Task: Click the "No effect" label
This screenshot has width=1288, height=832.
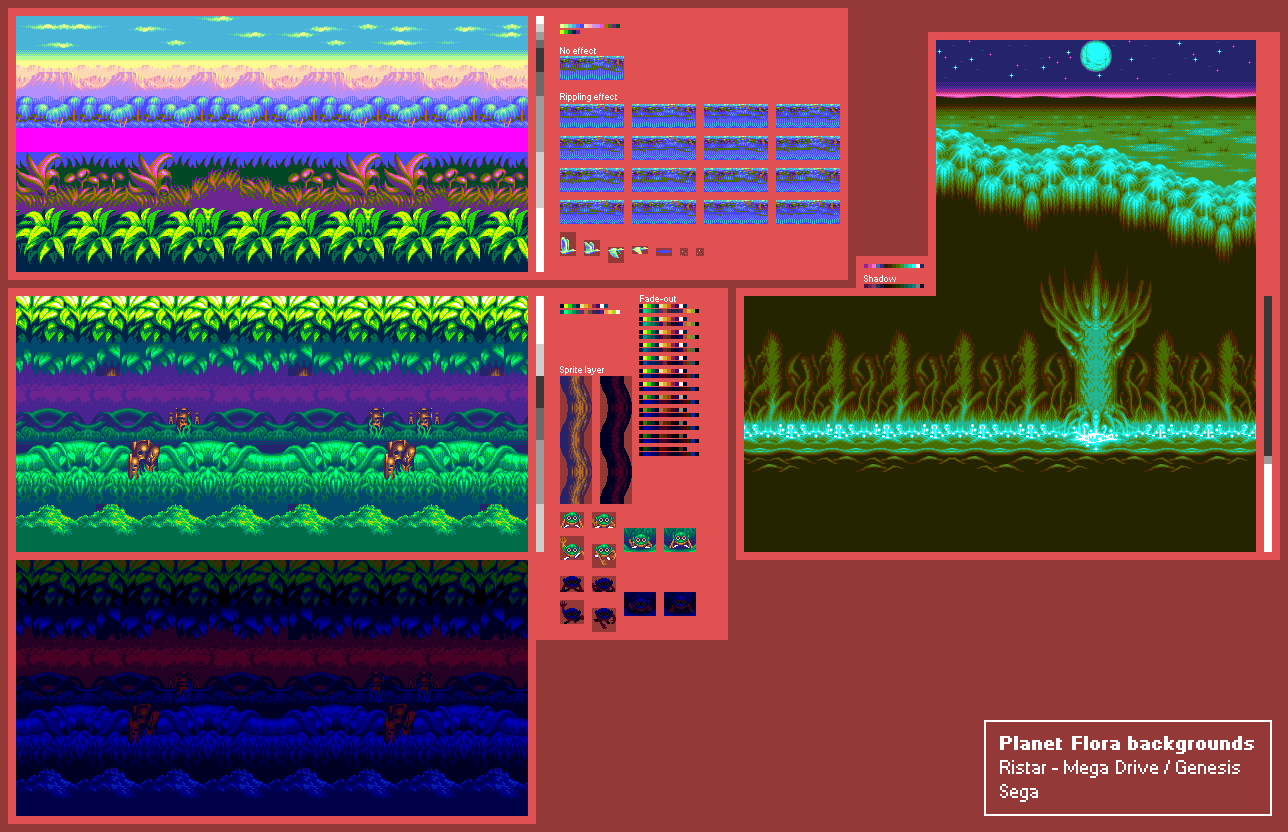Action: click(578, 50)
